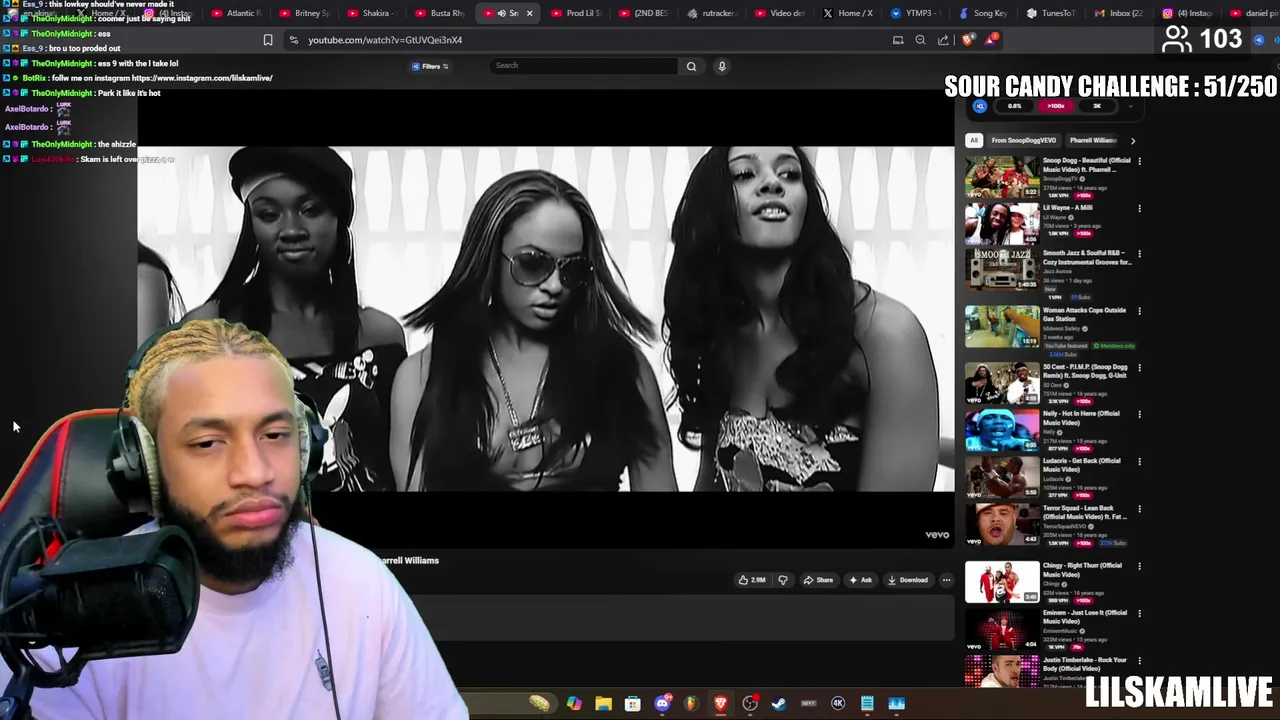Open more actions three-dot menu under video

[x=946, y=580]
